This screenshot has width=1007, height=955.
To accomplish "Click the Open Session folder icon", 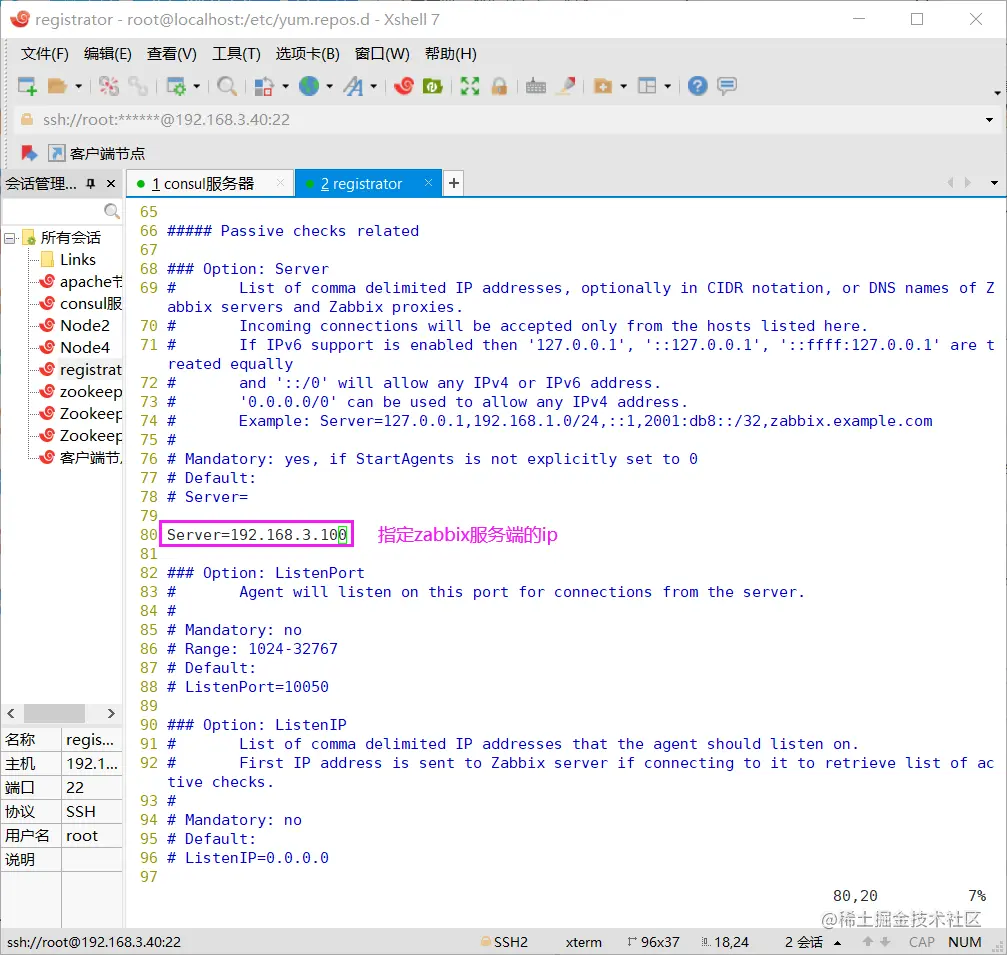I will 57,85.
